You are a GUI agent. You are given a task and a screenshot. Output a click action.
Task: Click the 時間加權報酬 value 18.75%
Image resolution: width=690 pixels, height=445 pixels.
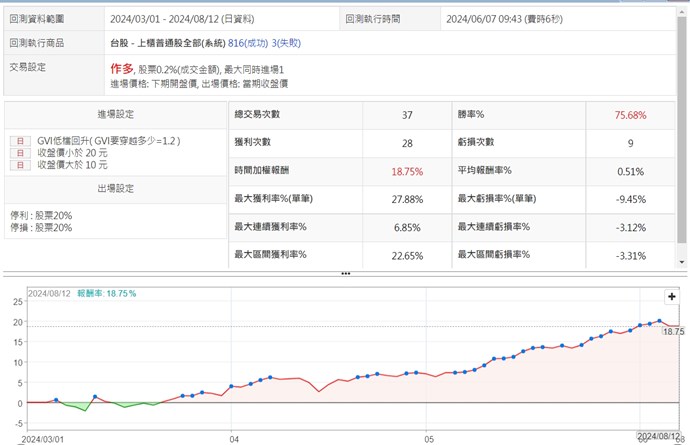pyautogui.click(x=407, y=172)
